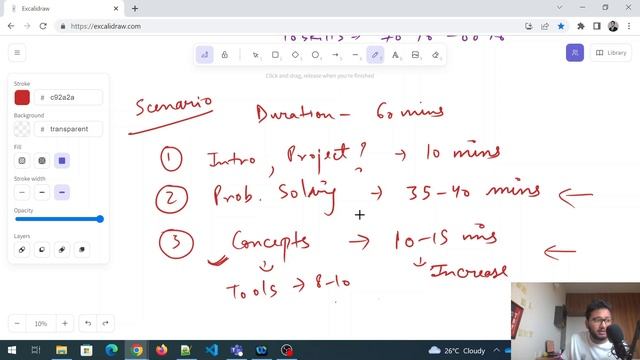Select the Eraser tool

click(435, 55)
